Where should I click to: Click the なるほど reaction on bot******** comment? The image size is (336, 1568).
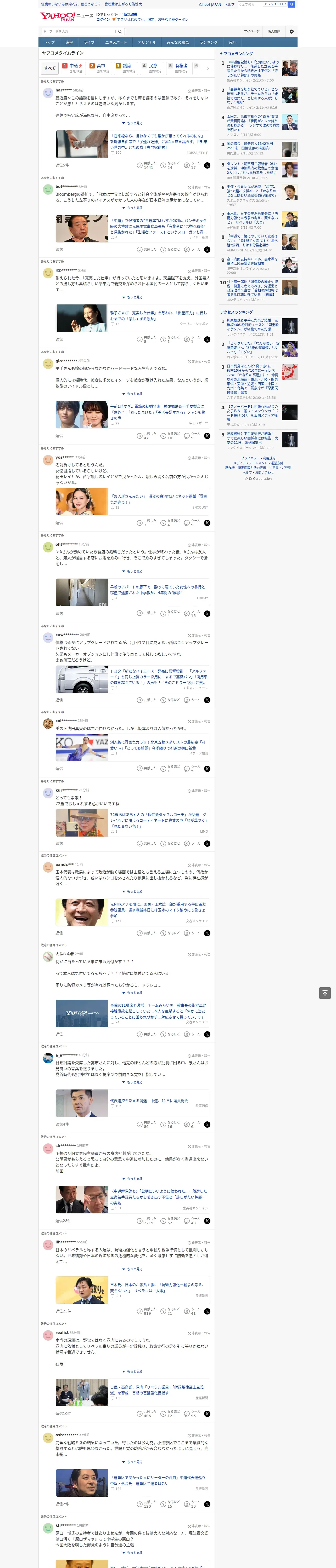pyautogui.click(x=170, y=250)
